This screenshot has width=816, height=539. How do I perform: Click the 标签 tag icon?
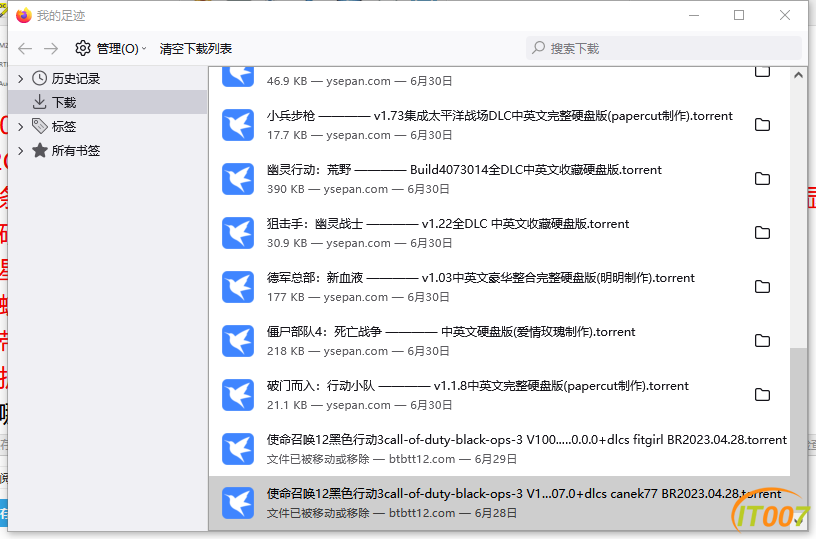coord(40,126)
